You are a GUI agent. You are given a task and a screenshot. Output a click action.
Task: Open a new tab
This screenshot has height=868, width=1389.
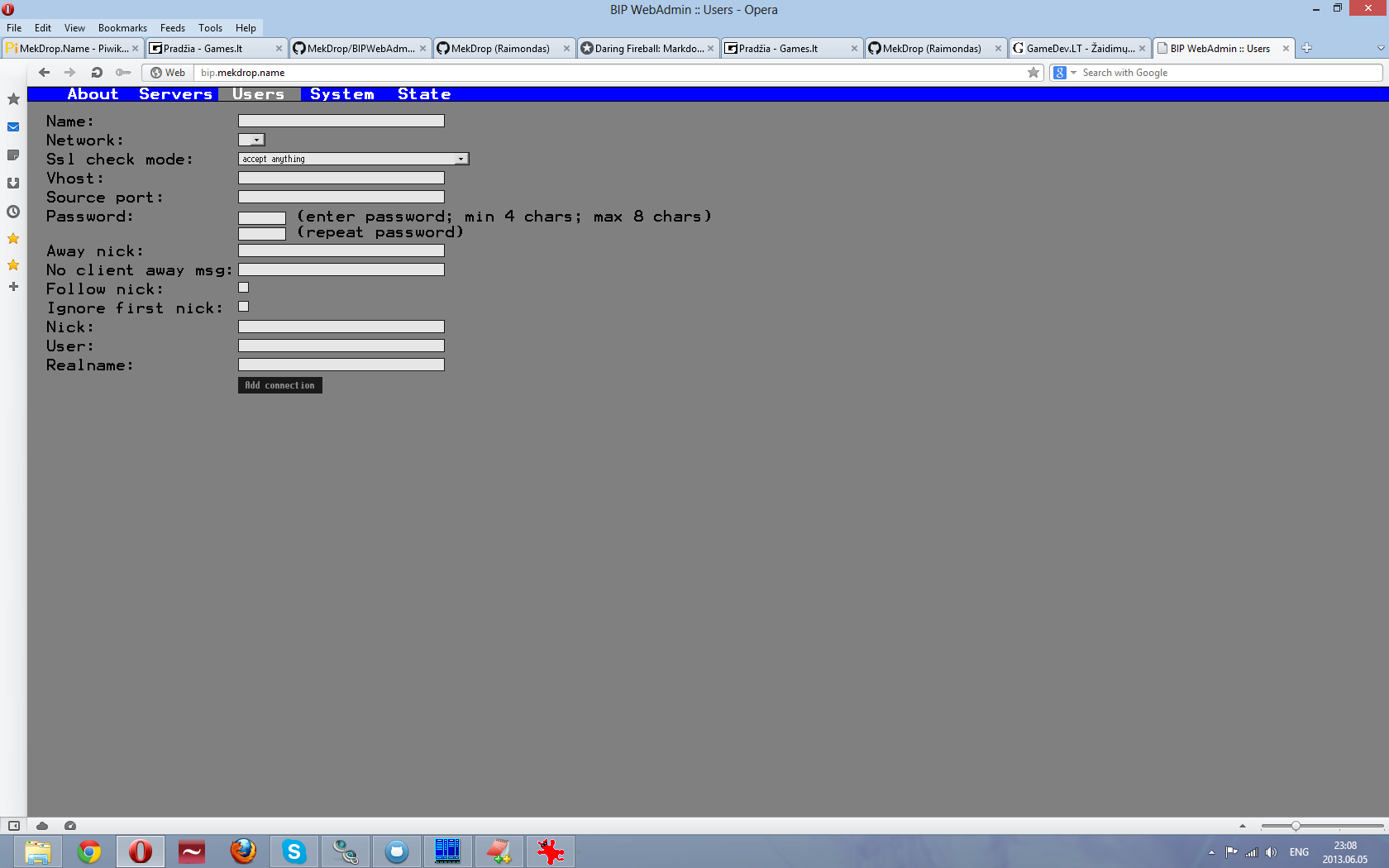click(x=1306, y=48)
